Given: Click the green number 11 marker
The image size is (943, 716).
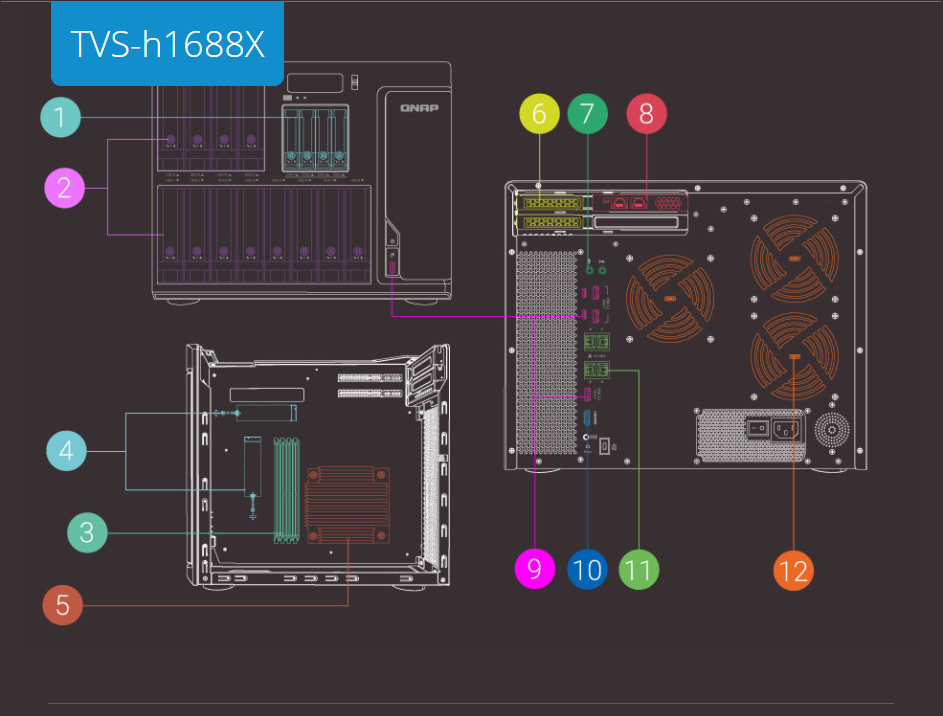Looking at the screenshot, I should (638, 569).
